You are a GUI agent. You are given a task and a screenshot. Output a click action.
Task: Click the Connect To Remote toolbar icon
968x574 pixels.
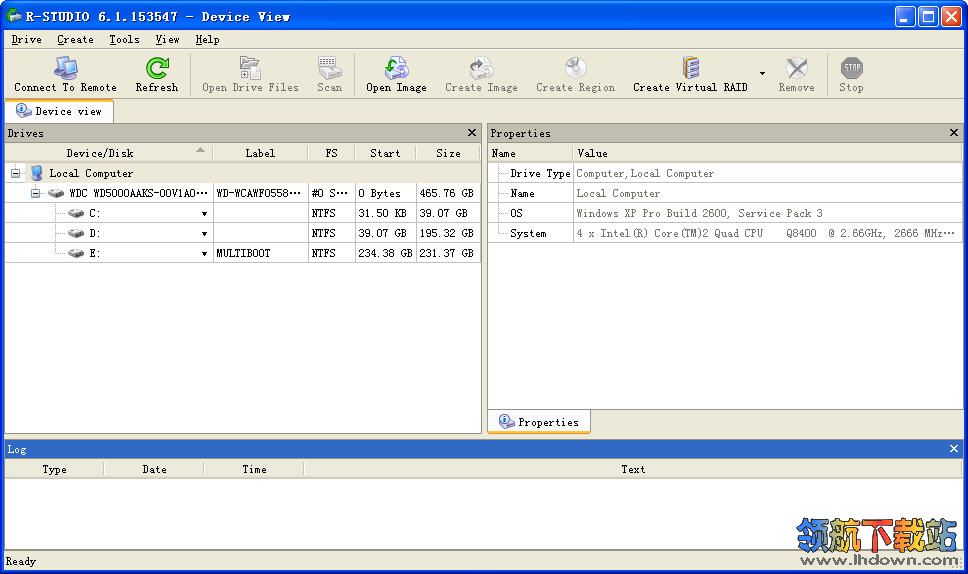pos(65,68)
